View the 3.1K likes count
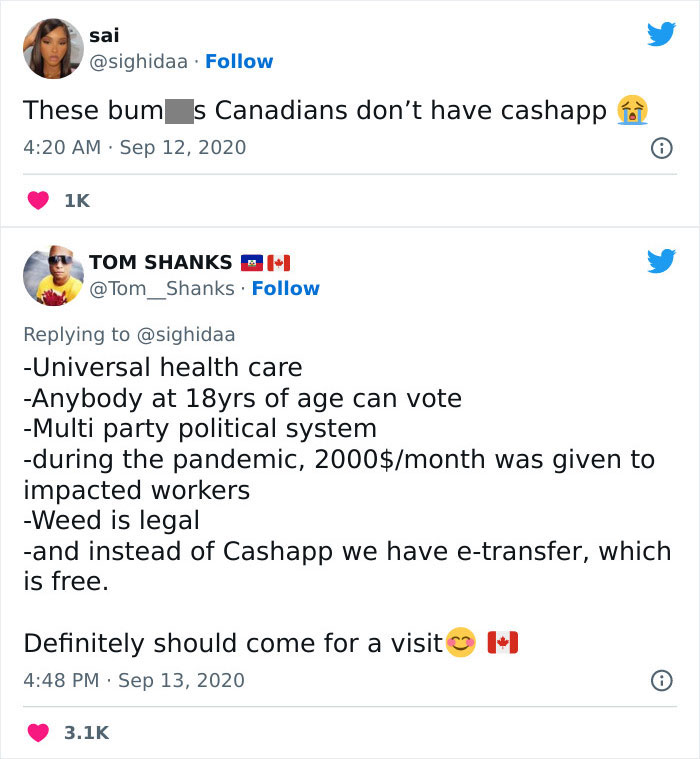700x759 pixels. pyautogui.click(x=86, y=733)
